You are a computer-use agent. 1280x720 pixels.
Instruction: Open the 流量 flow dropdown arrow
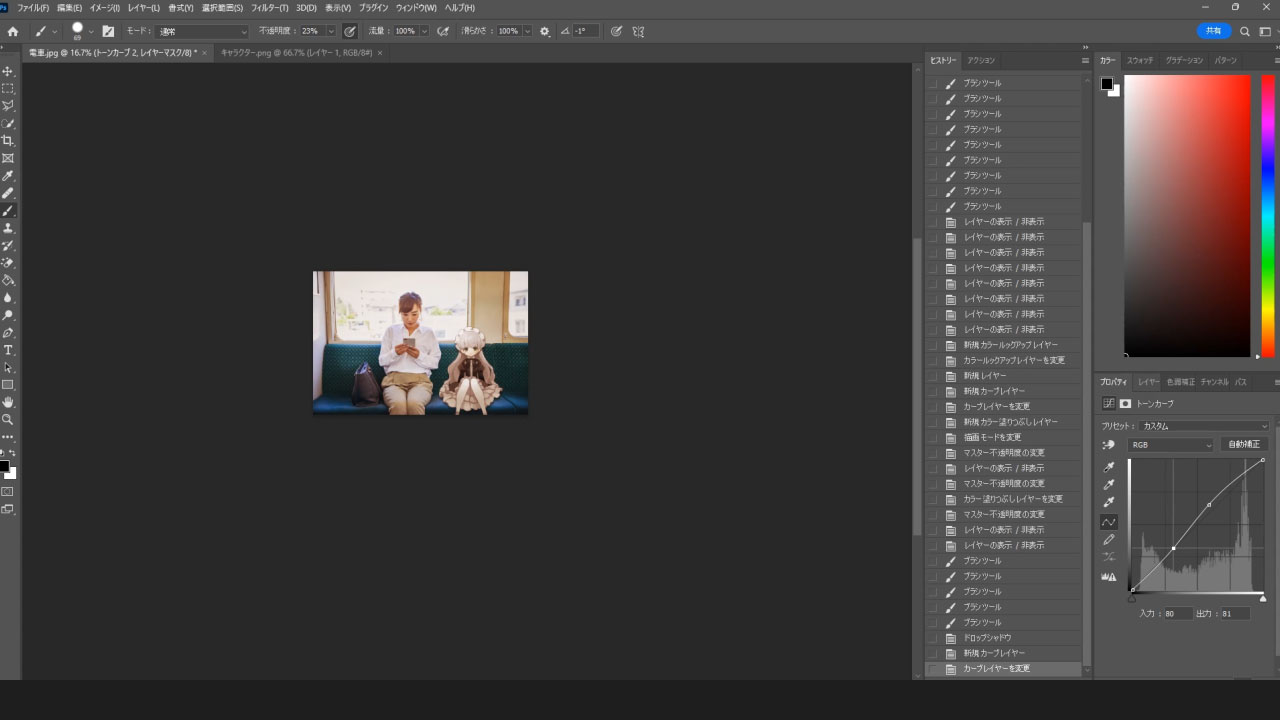point(424,31)
